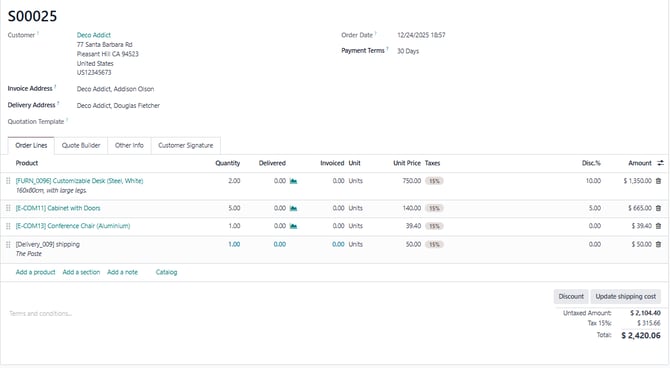Click the Terms and conditions field

click(x=41, y=314)
